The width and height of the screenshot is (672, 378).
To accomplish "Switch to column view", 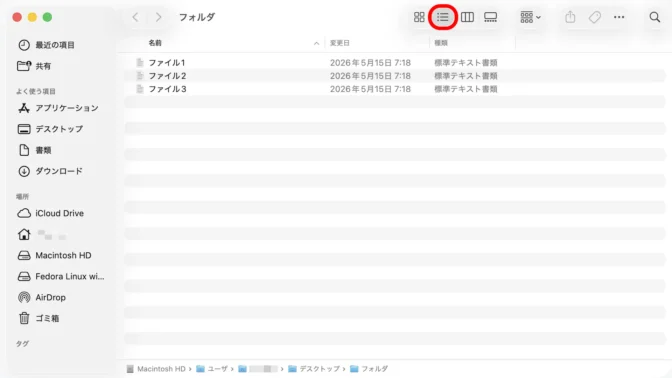I will 467,17.
